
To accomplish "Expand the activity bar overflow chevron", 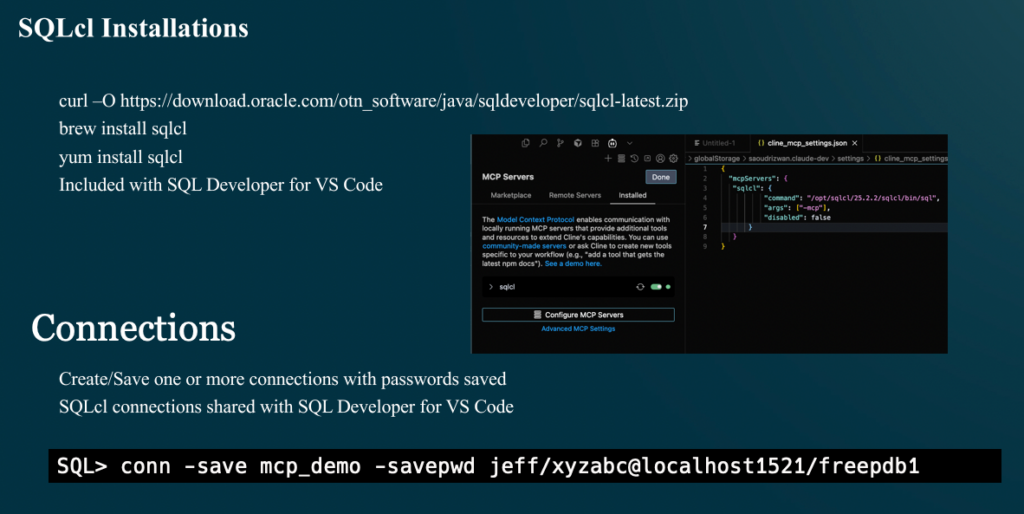I will tap(630, 143).
